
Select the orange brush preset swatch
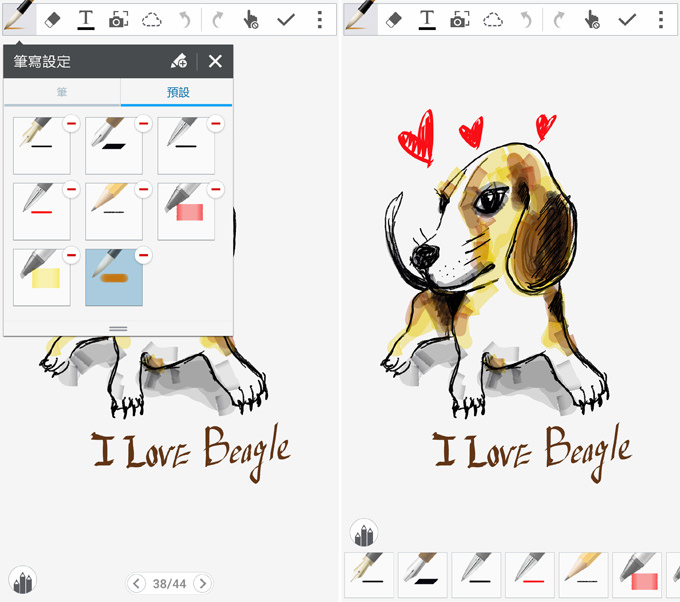tap(113, 277)
